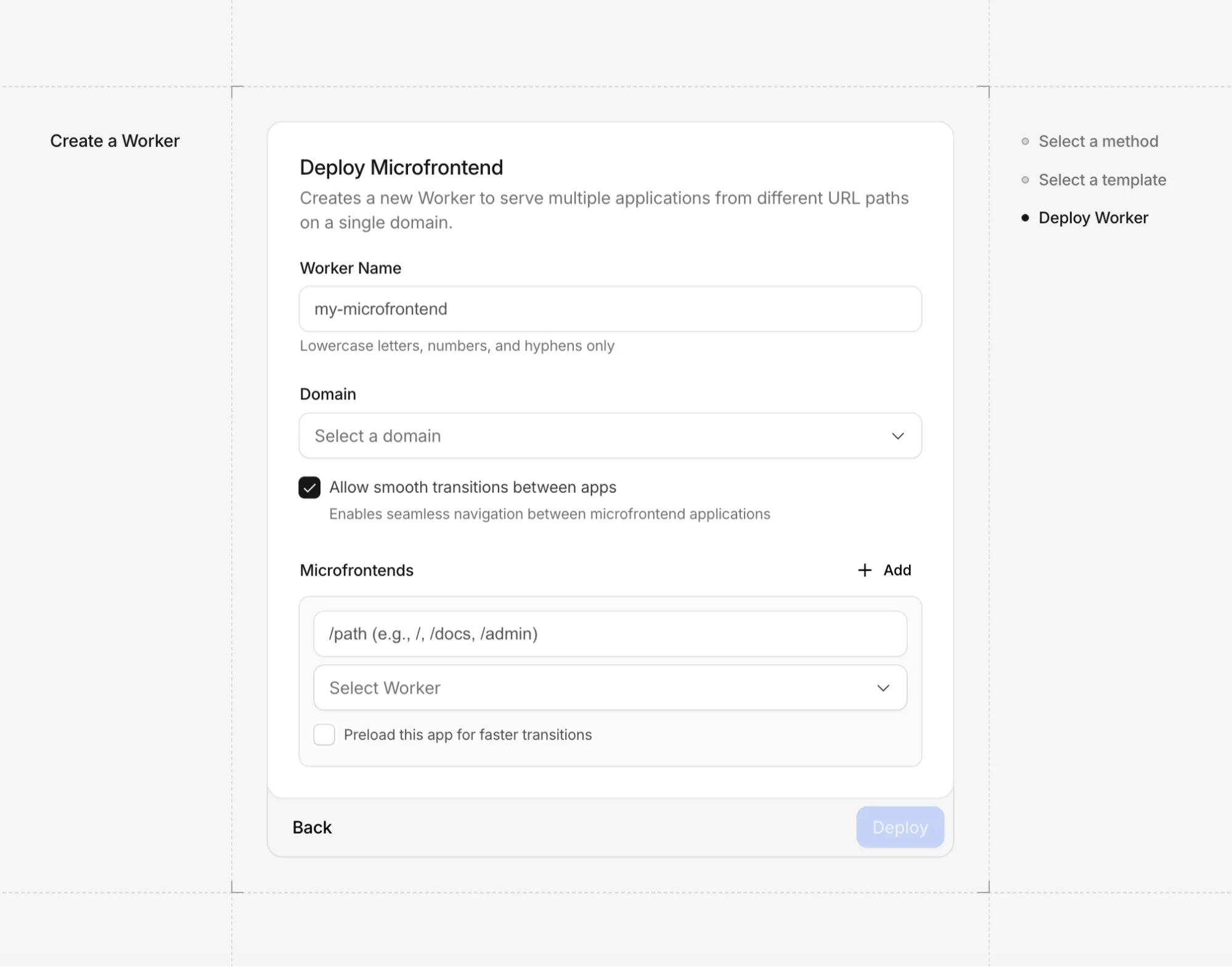This screenshot has width=1232, height=967.
Task: Click the filled bullet beside Deploy Worker
Action: [1024, 218]
